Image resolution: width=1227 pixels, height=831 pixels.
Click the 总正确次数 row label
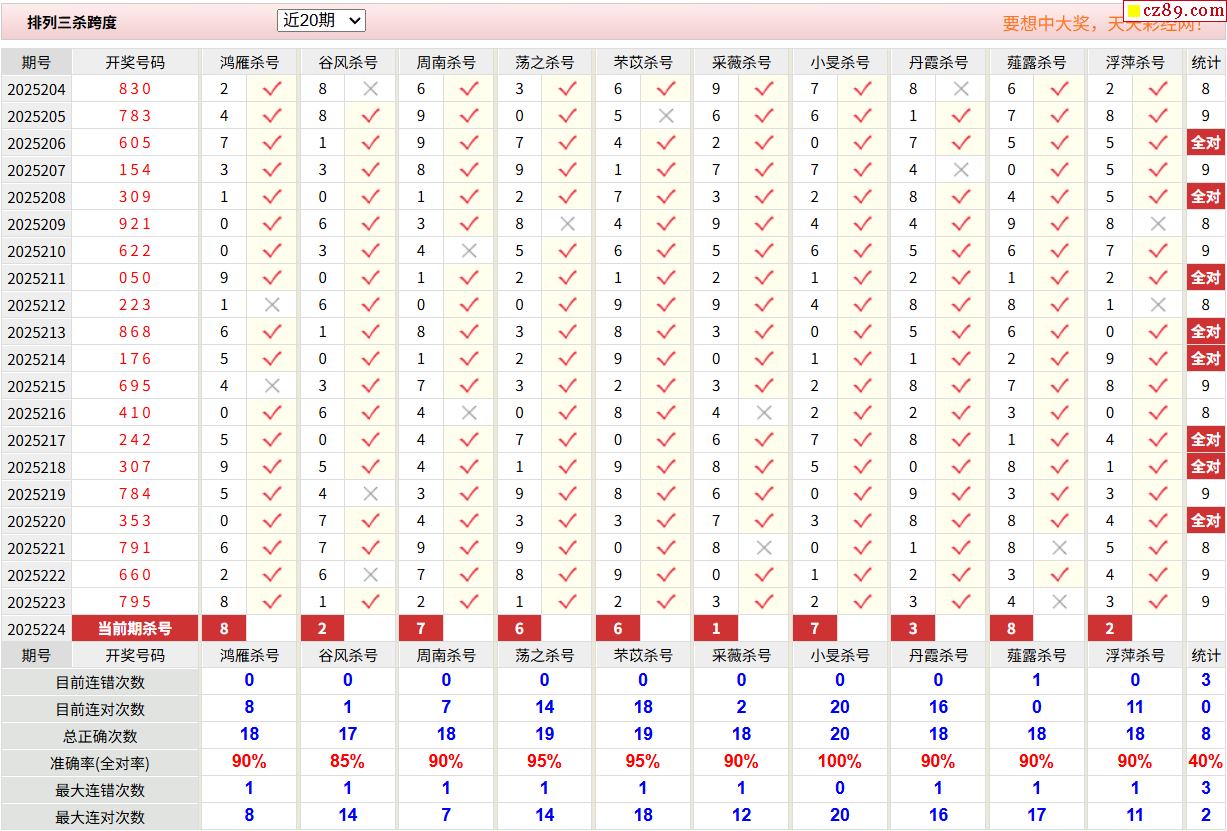coord(100,736)
